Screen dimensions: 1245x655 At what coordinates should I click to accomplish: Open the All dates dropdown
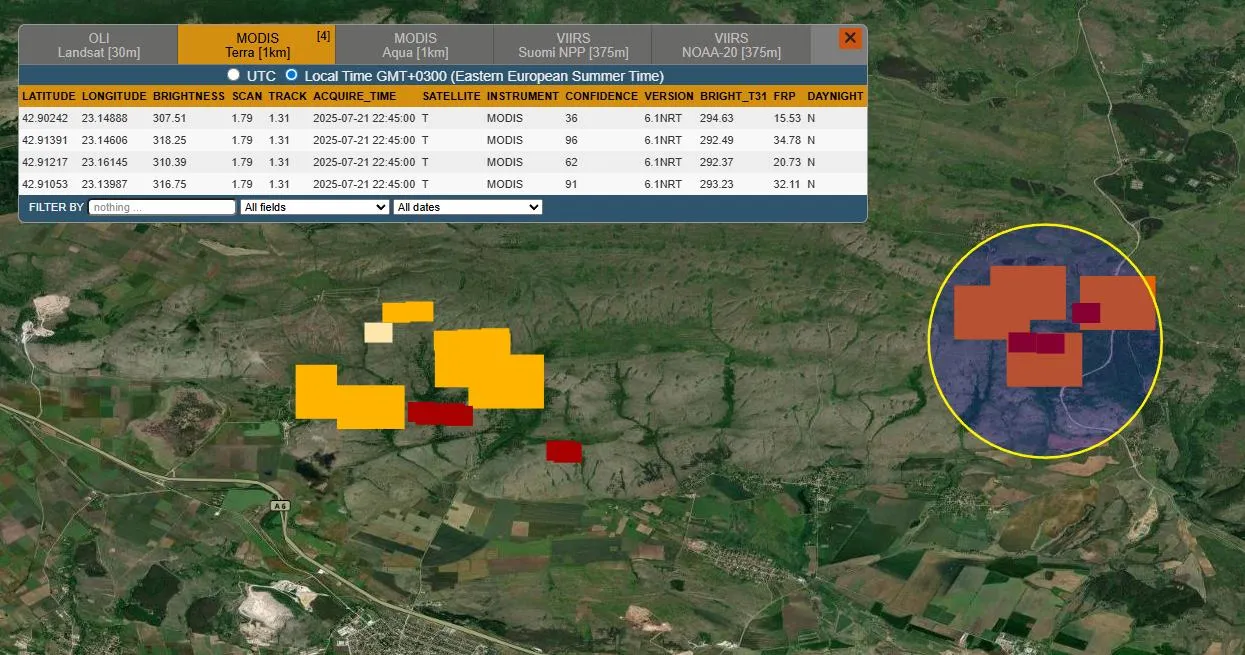(467, 207)
